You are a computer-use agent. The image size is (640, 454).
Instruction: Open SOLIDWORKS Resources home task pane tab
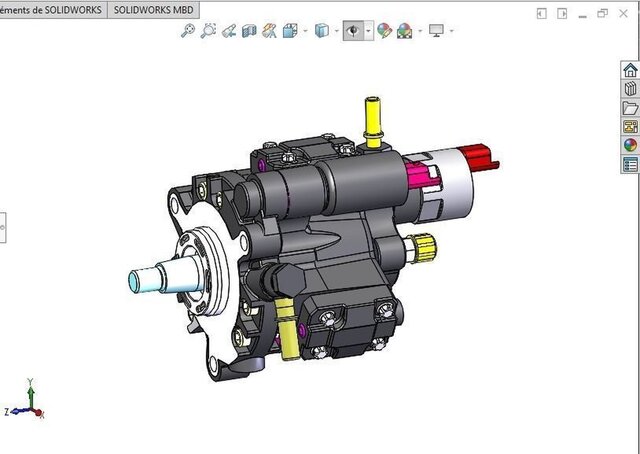[x=630, y=70]
